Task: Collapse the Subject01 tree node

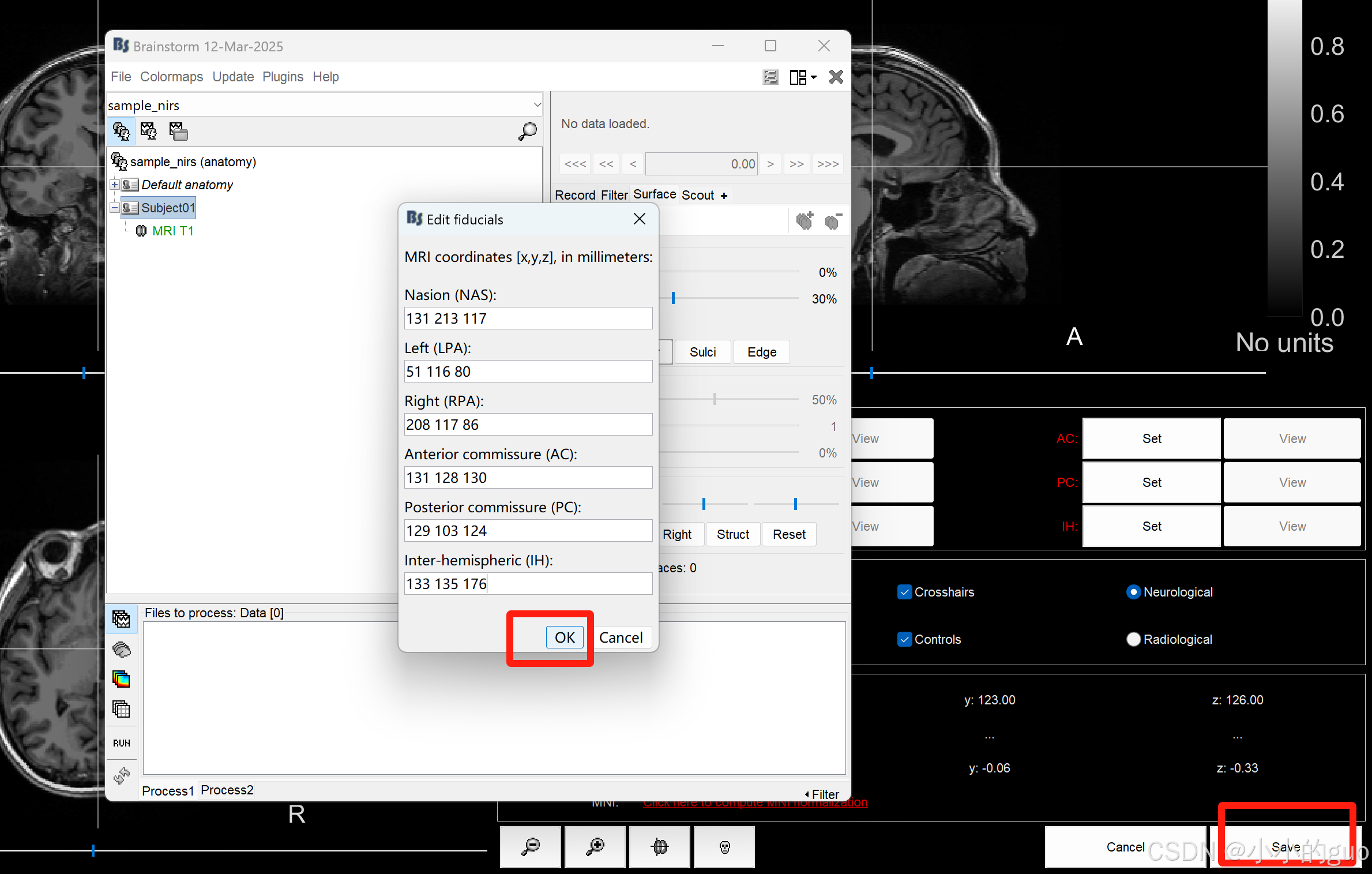Action: point(115,208)
